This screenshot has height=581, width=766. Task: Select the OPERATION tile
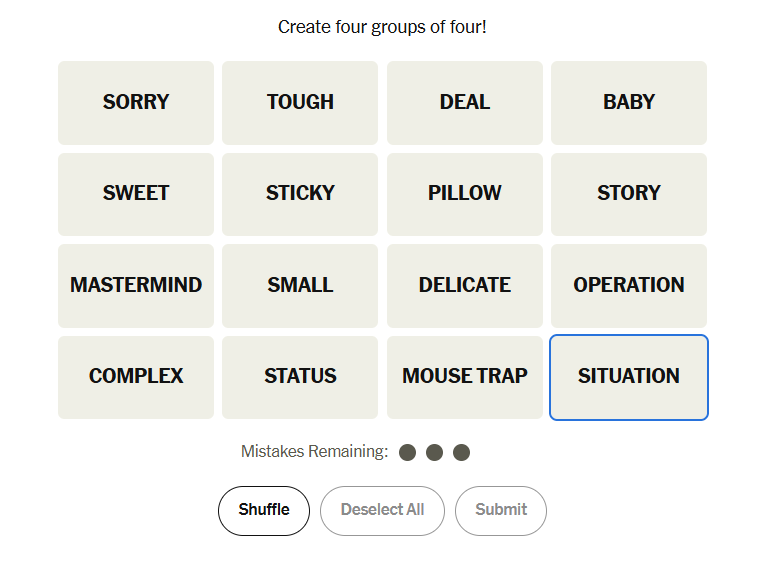click(629, 285)
